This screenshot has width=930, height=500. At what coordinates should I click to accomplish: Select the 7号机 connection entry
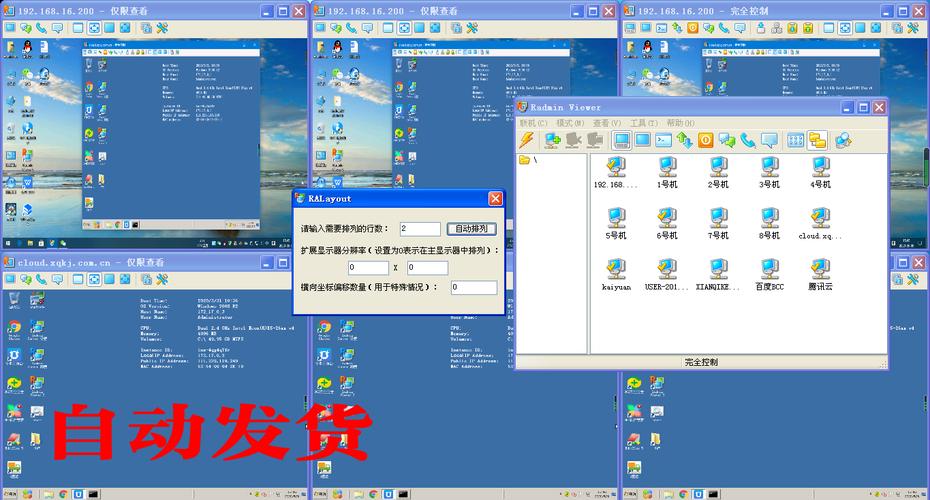(x=718, y=224)
